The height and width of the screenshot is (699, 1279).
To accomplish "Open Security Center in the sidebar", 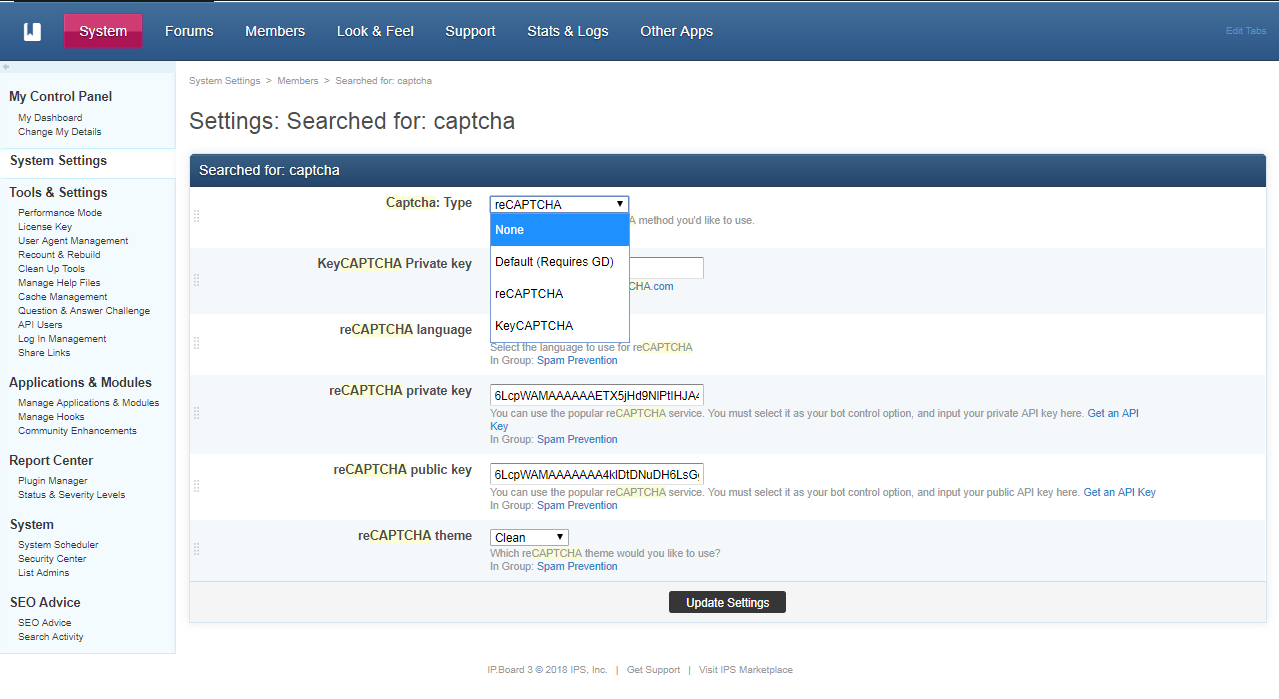I will [x=52, y=559].
